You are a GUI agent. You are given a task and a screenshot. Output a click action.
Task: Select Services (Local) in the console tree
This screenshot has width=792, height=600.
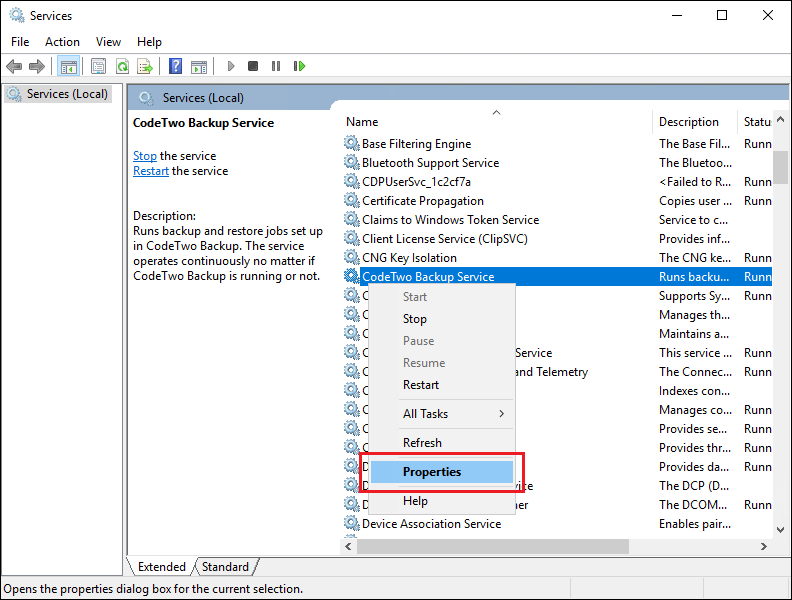pos(58,94)
